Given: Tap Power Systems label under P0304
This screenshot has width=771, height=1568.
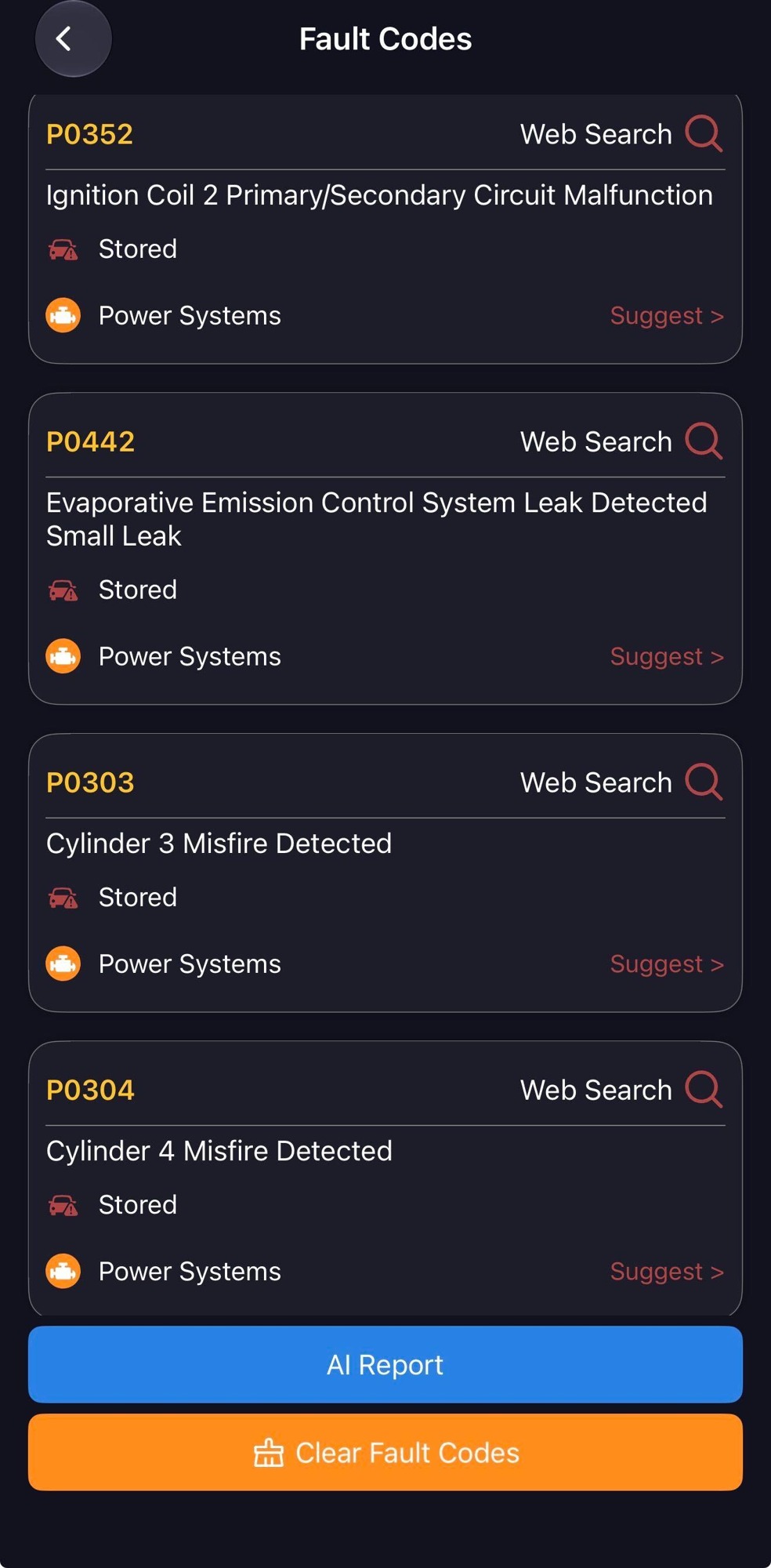Looking at the screenshot, I should pos(190,1271).
